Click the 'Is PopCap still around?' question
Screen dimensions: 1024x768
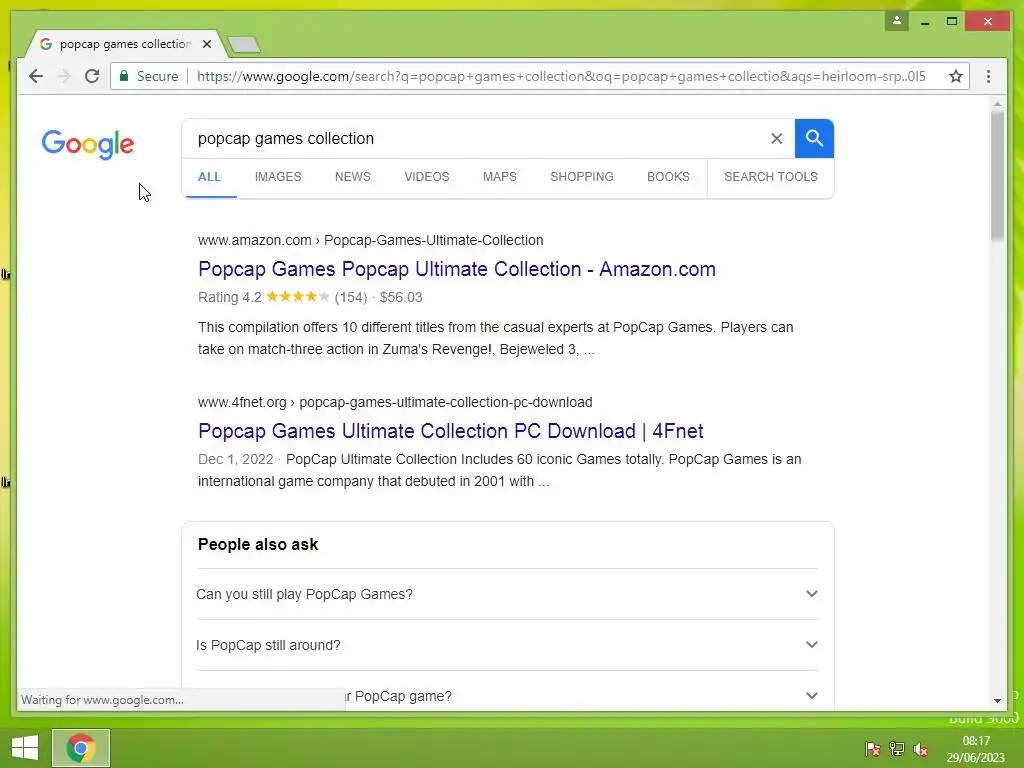point(268,645)
